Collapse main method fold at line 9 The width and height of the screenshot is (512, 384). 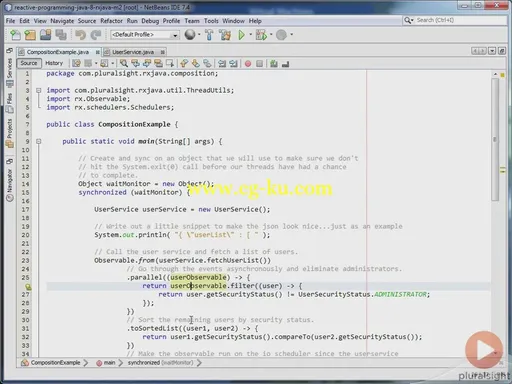[x=39, y=141]
